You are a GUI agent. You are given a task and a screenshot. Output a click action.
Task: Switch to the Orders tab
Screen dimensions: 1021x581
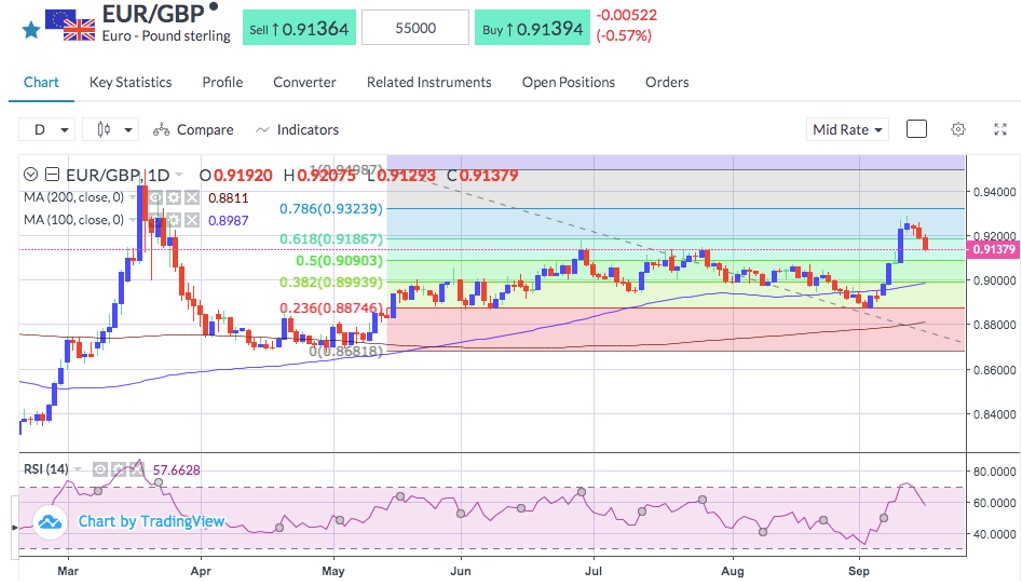pyautogui.click(x=667, y=82)
